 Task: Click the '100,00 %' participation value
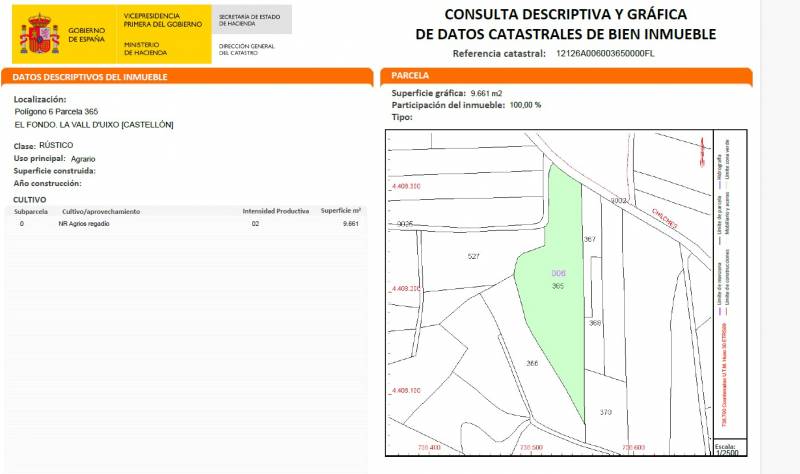tap(526, 105)
